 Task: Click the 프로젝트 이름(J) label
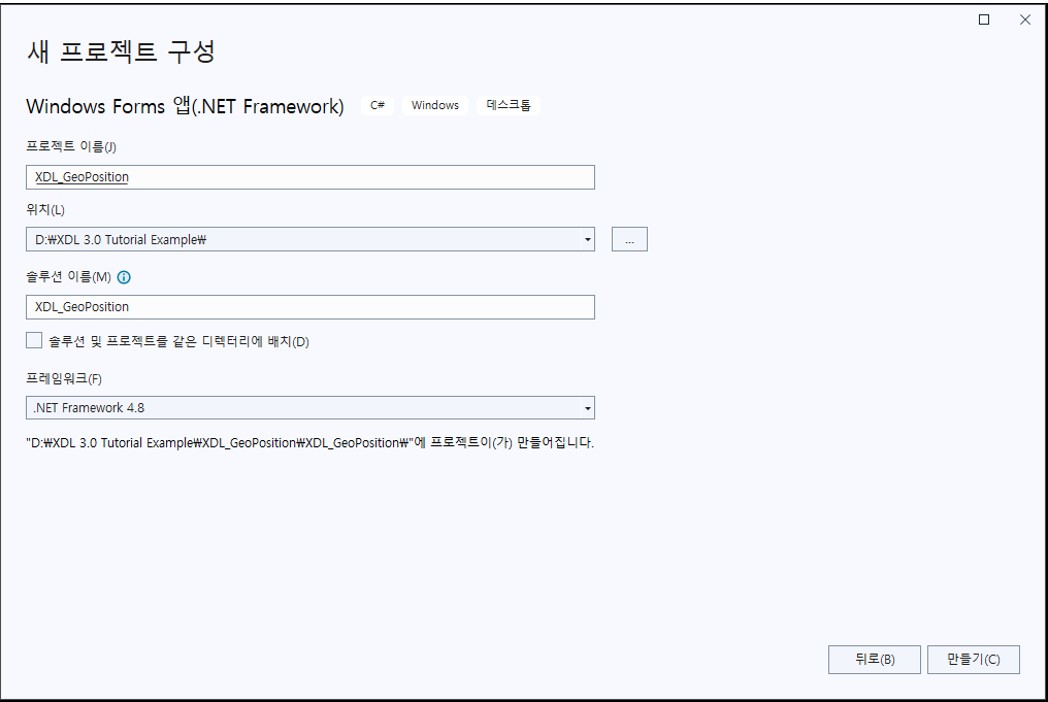(x=71, y=146)
